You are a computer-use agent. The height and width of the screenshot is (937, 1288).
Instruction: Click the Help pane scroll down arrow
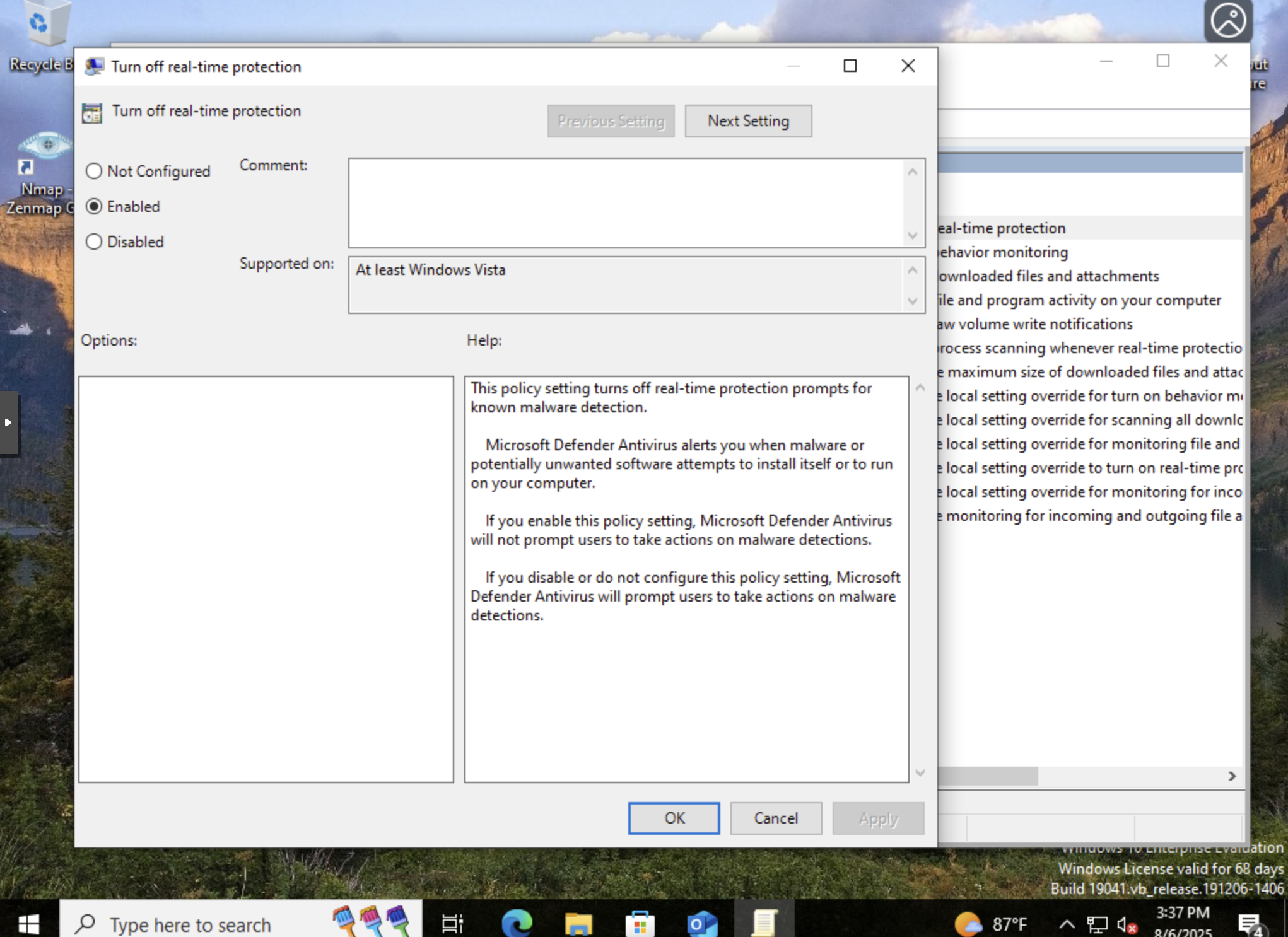920,772
